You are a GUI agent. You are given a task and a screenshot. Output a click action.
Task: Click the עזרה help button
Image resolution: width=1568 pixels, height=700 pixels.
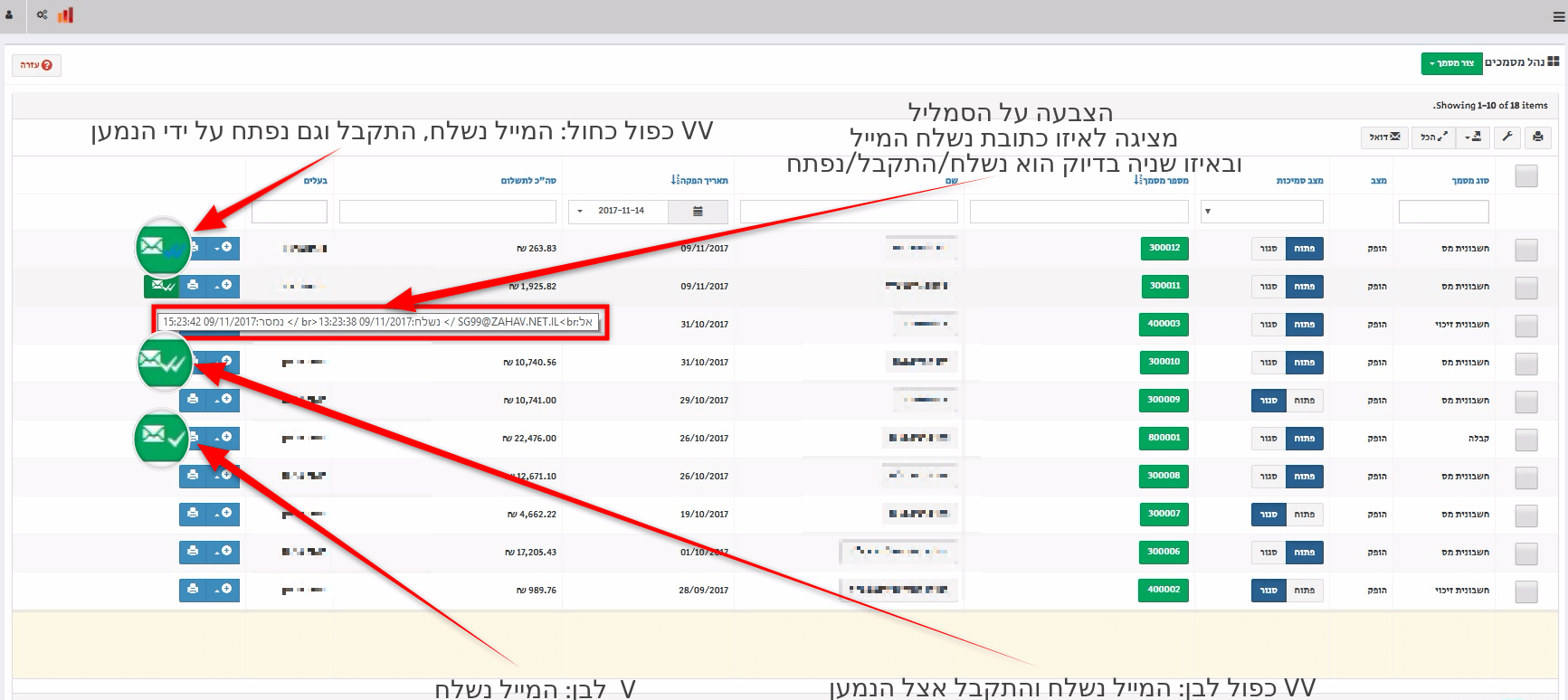coord(36,65)
